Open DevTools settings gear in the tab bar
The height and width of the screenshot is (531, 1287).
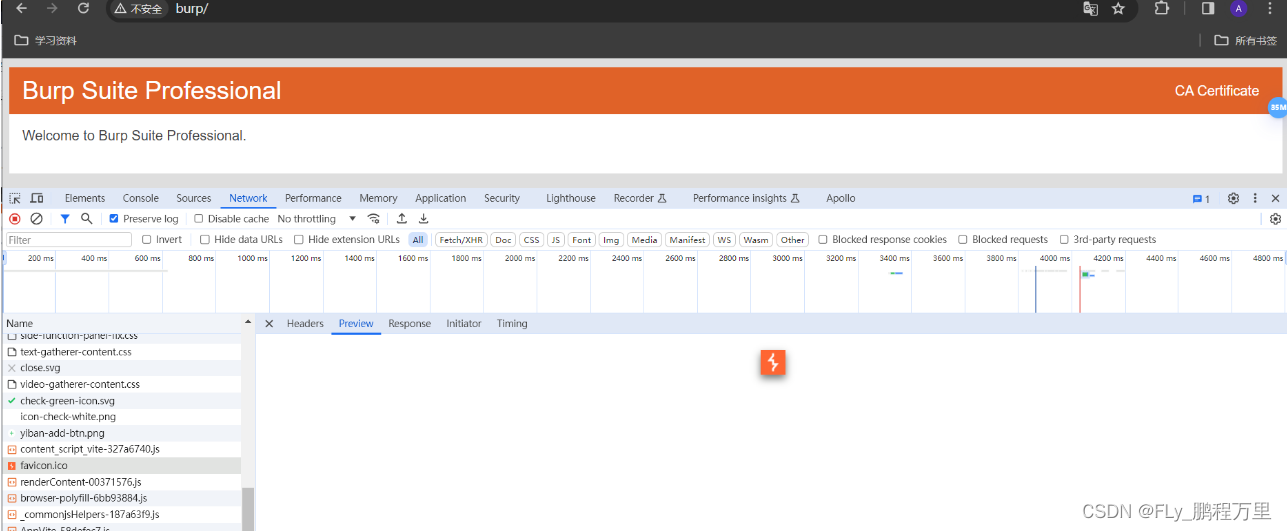pos(1233,199)
